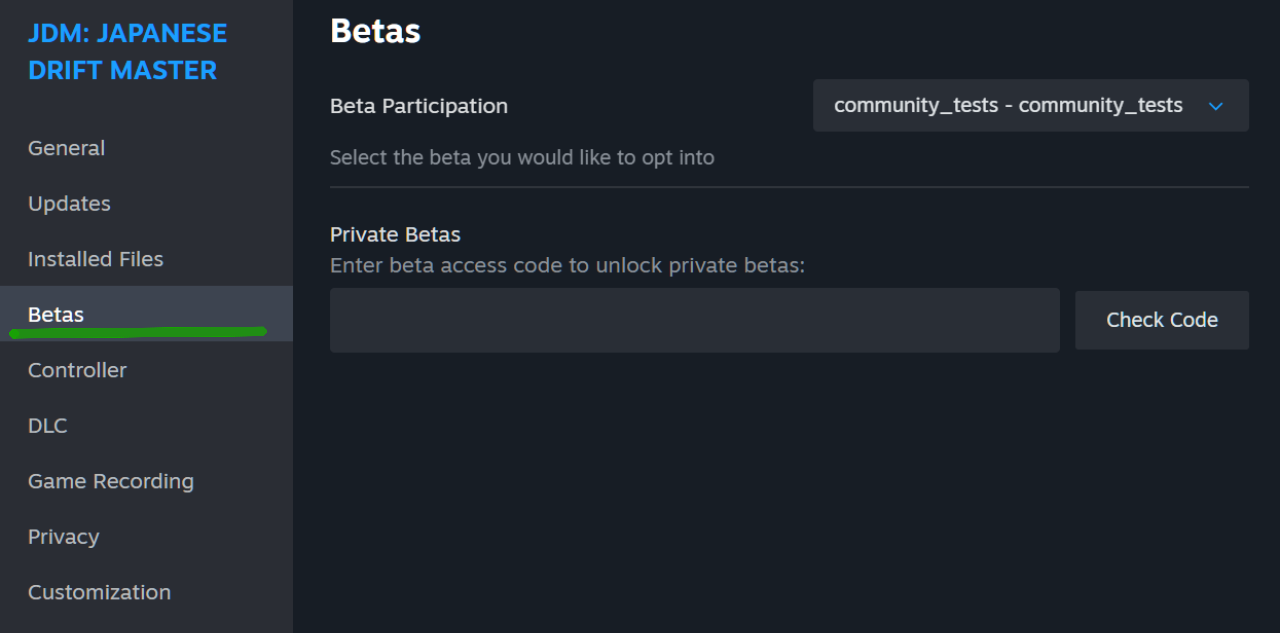Click the blue chevron arrow icon
Screen dimensions: 1280x633
point(1216,106)
